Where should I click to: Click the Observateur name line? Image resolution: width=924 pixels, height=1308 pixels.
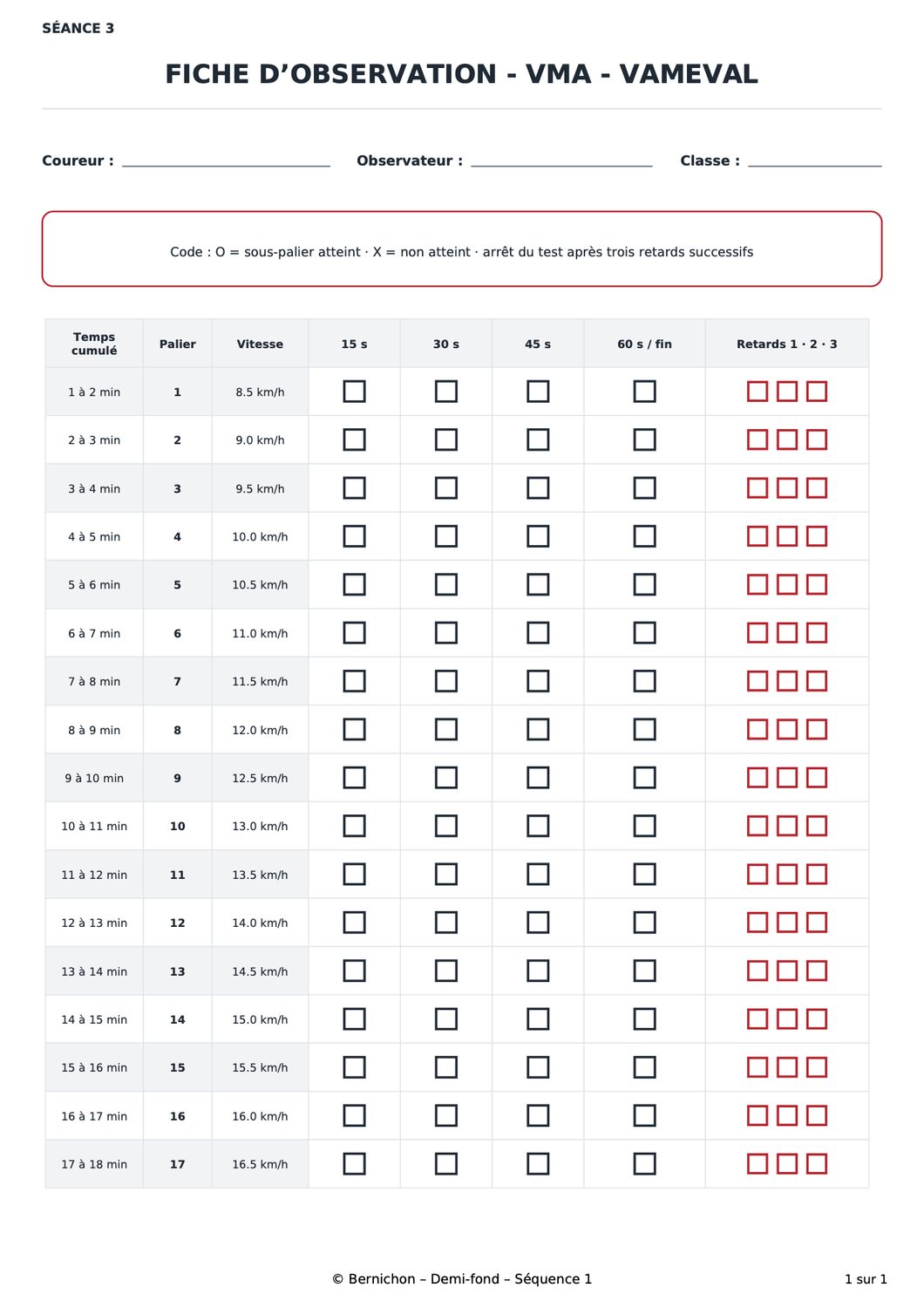[x=561, y=161]
